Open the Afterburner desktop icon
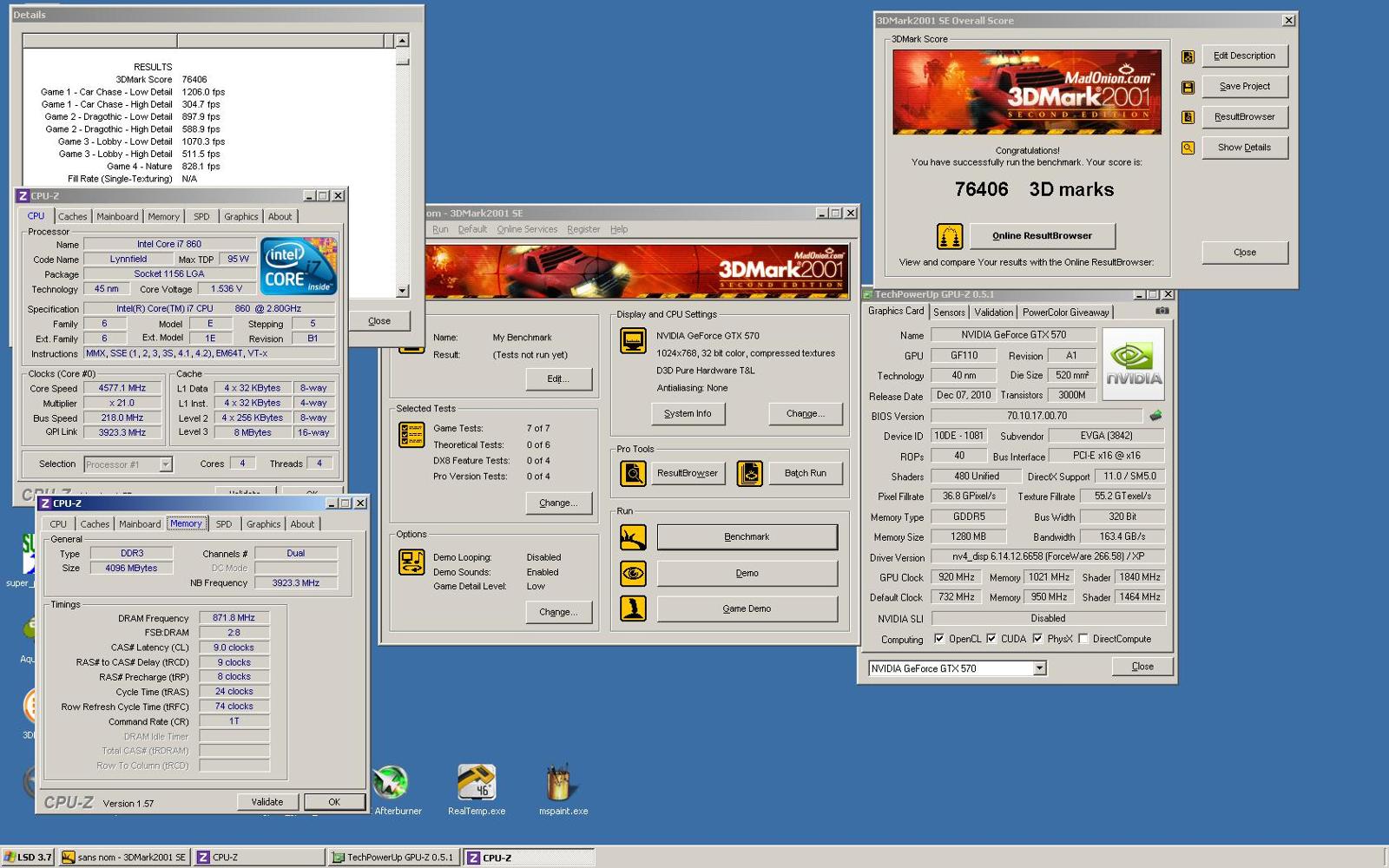Screen dimensions: 1389x868 pos(391,783)
